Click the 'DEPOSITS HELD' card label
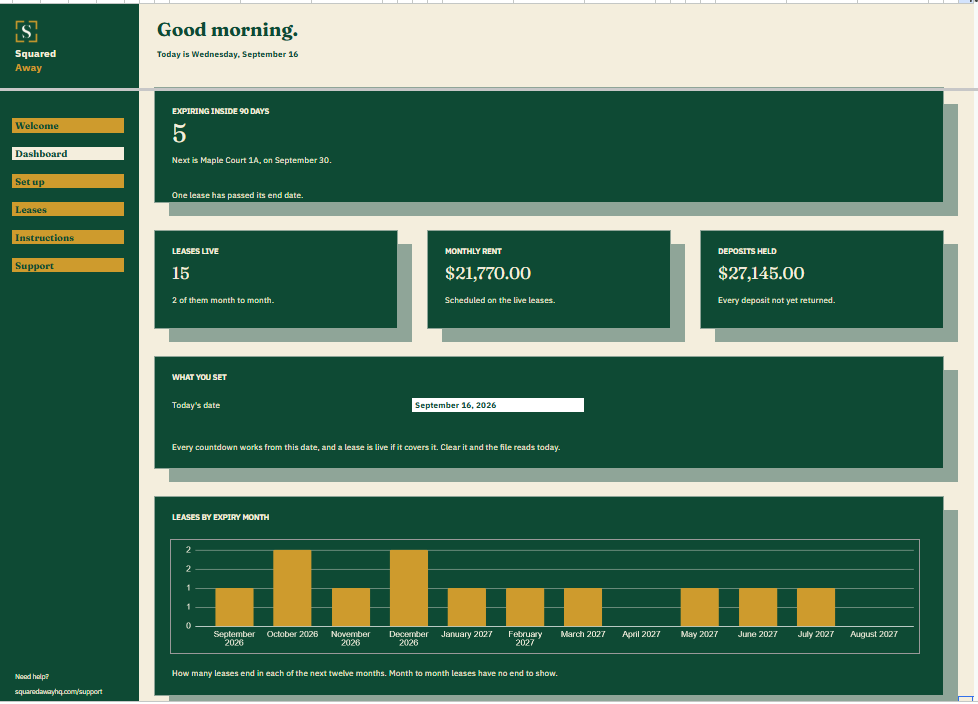 click(747, 251)
